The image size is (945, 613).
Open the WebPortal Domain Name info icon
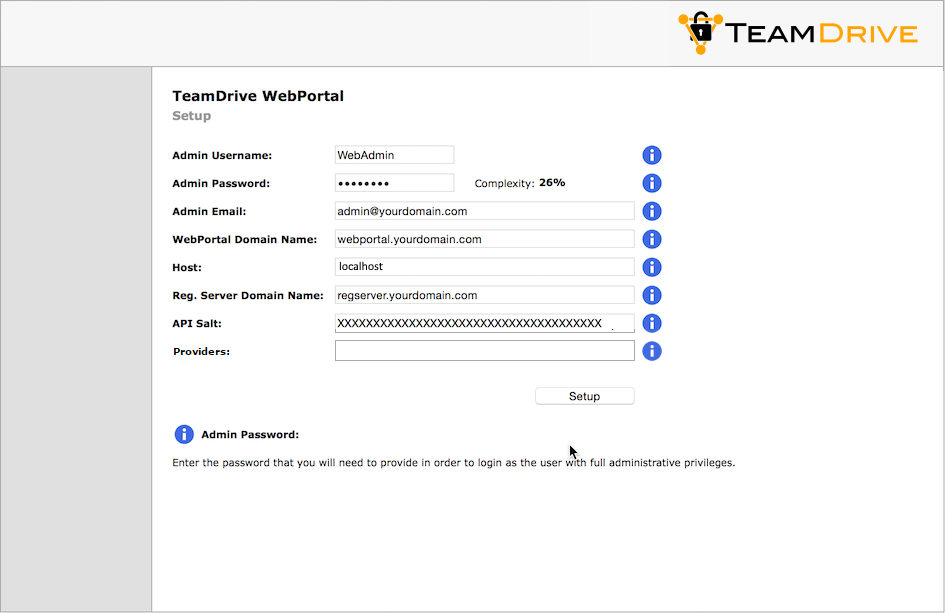[x=651, y=239]
